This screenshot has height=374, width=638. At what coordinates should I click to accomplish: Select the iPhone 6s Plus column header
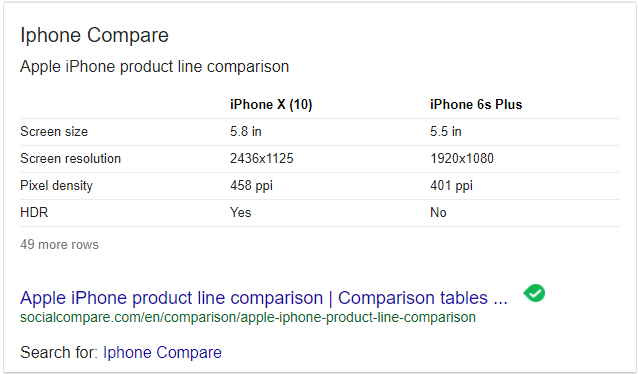tap(476, 105)
